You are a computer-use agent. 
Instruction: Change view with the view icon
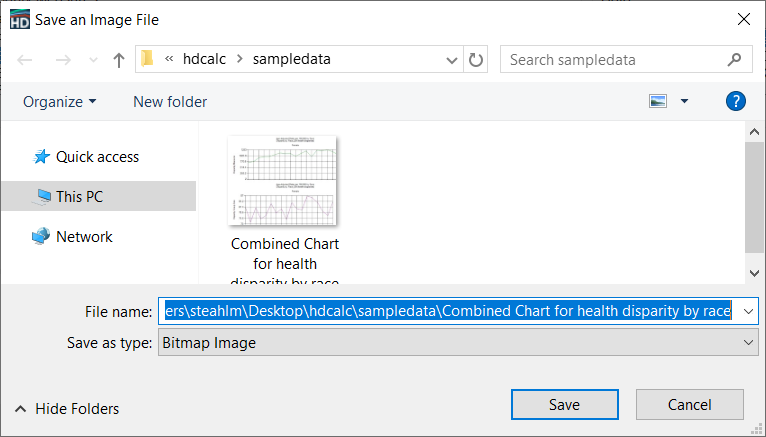tap(657, 101)
